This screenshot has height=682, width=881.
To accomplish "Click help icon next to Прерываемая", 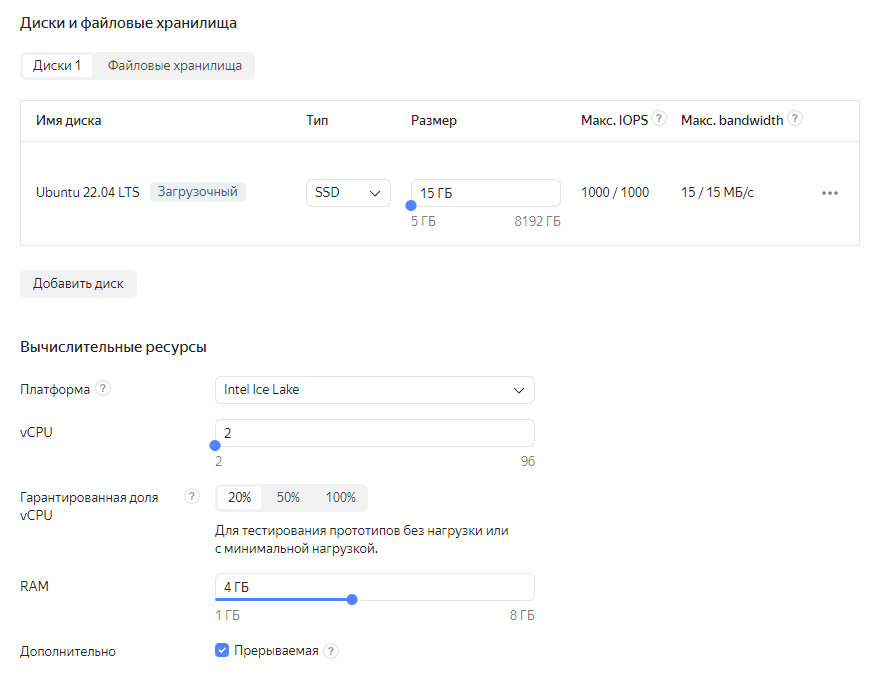I will 331,651.
